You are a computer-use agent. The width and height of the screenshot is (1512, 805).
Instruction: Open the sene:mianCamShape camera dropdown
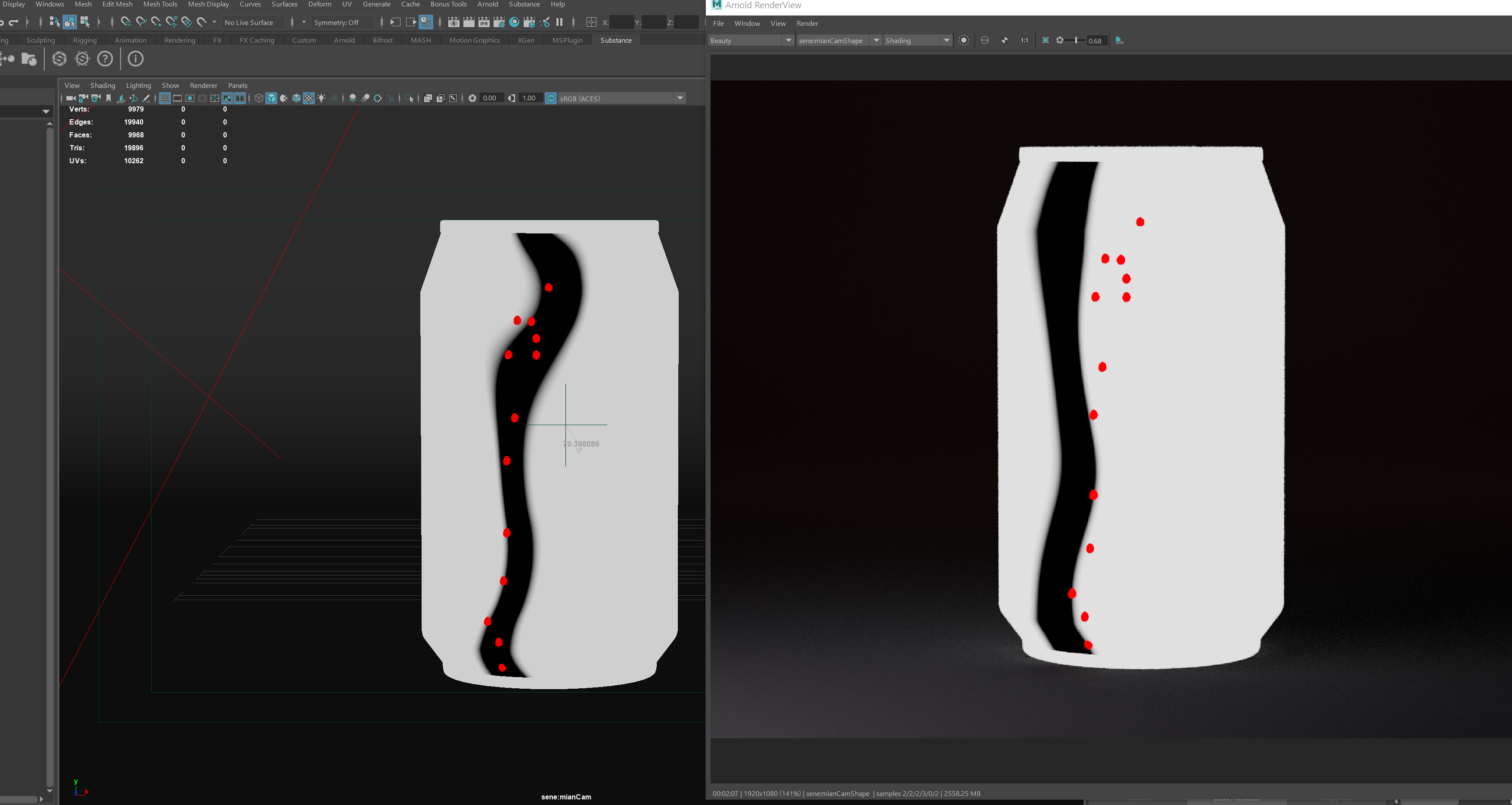pos(839,40)
